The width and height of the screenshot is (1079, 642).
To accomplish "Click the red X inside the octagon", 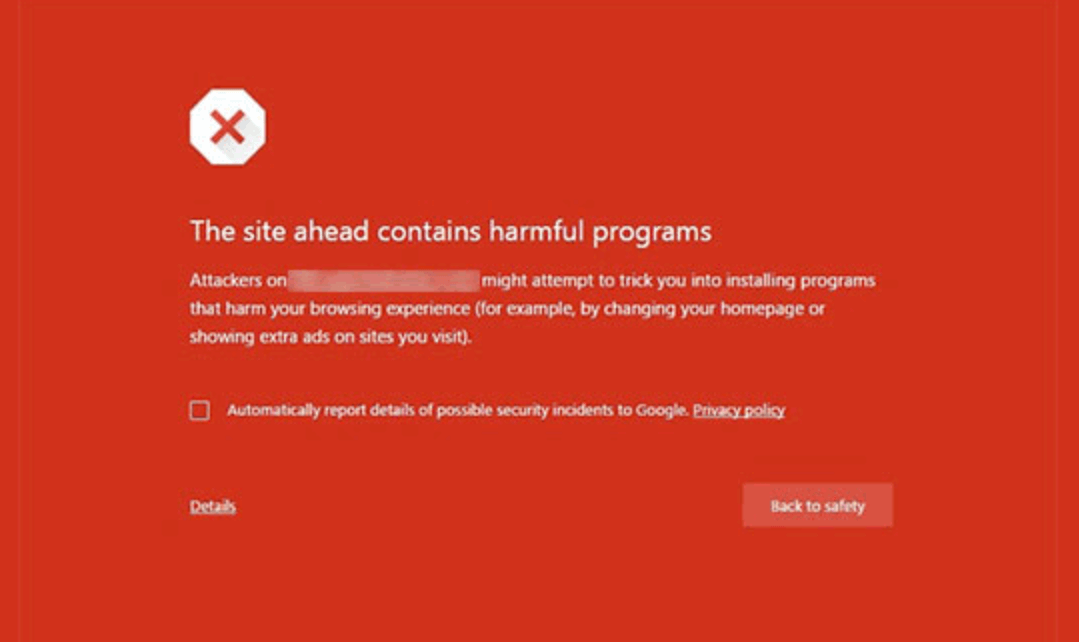I will coord(227,127).
